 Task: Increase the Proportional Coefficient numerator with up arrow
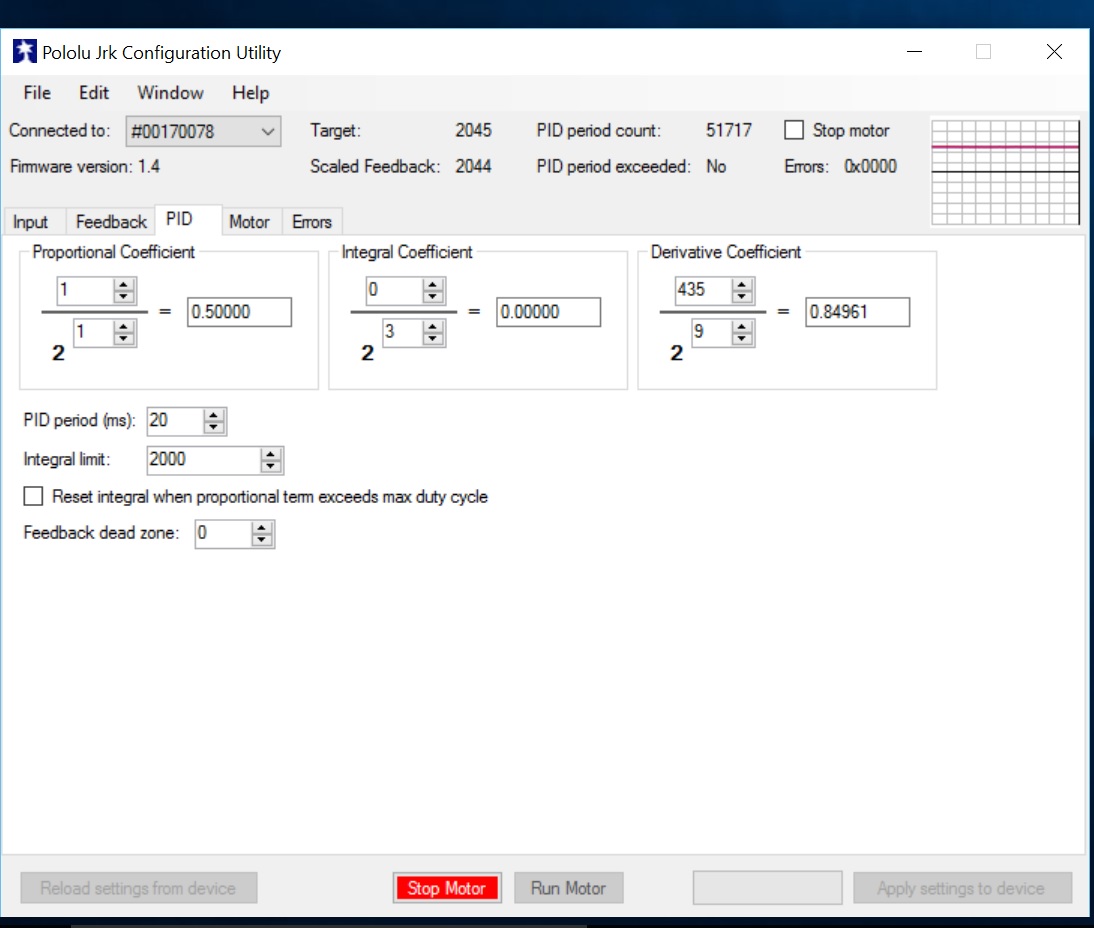click(123, 285)
